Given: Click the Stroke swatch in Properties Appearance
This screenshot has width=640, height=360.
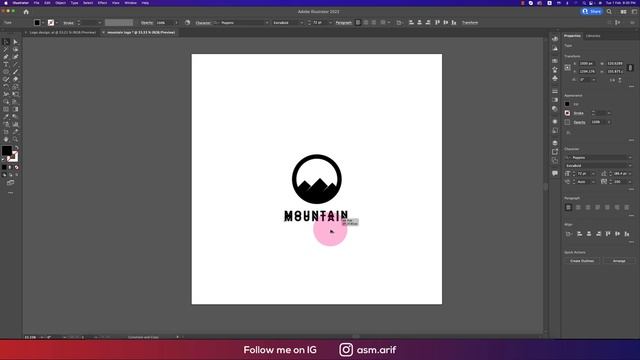Looking at the screenshot, I should pos(567,113).
